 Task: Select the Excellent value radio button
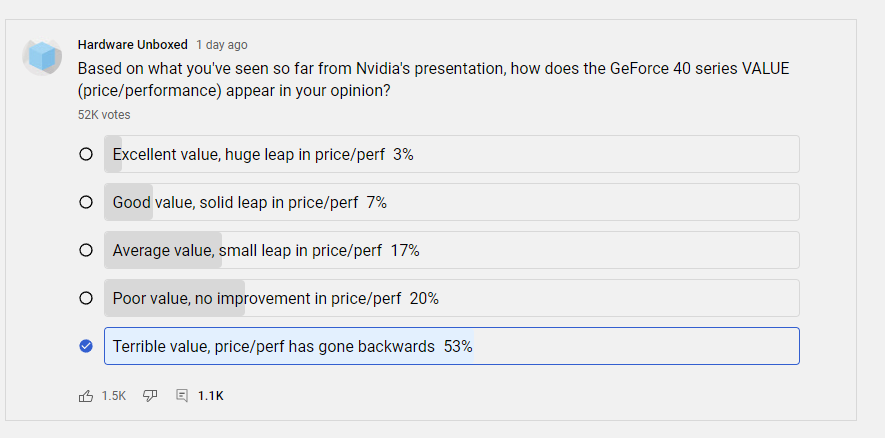[86, 154]
